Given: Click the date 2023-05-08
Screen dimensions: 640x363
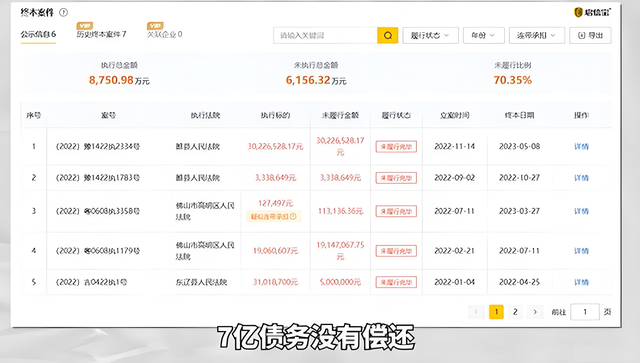Looking at the screenshot, I should click(x=519, y=147).
